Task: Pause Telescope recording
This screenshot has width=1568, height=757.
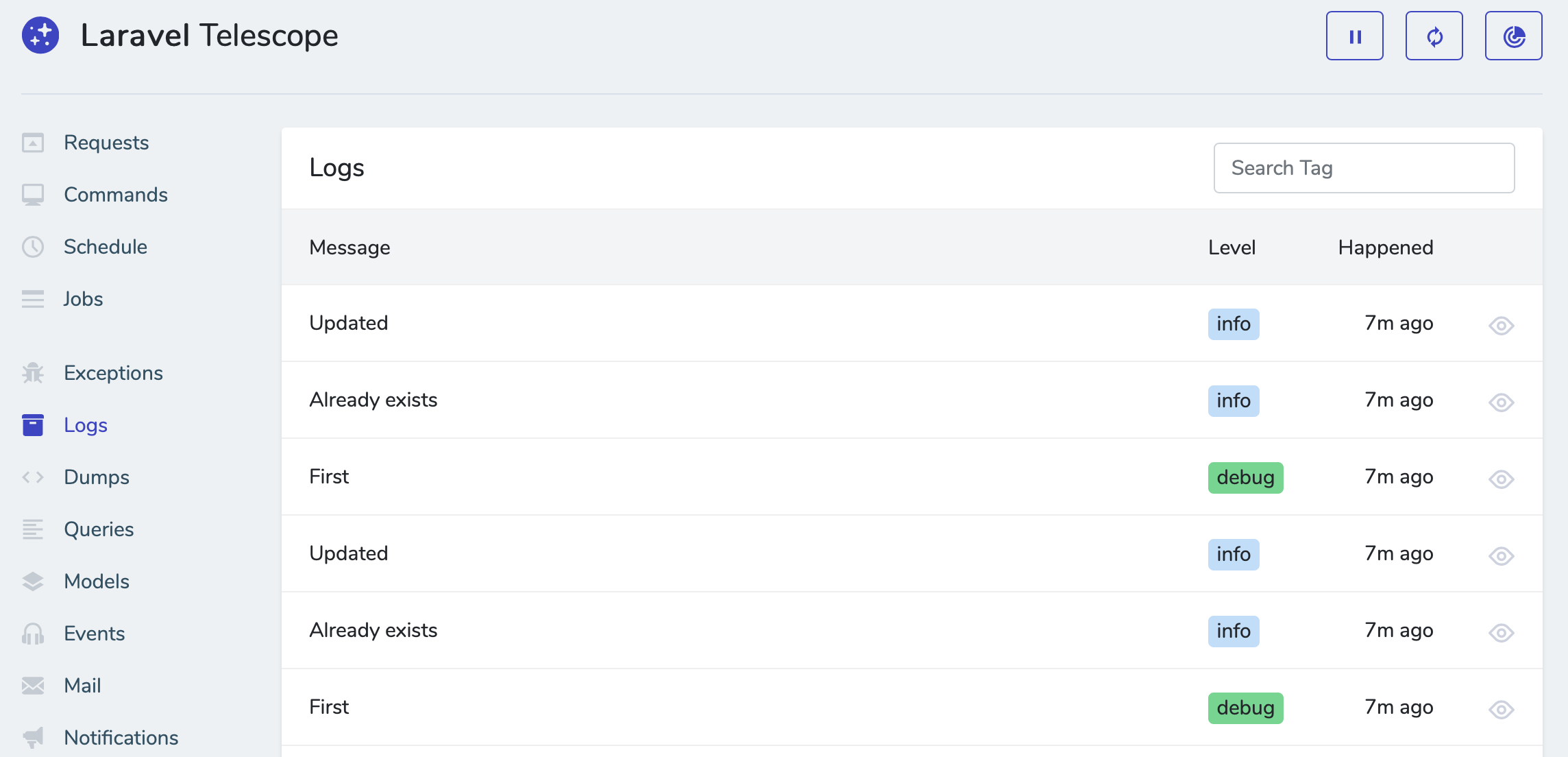Action: (x=1354, y=36)
